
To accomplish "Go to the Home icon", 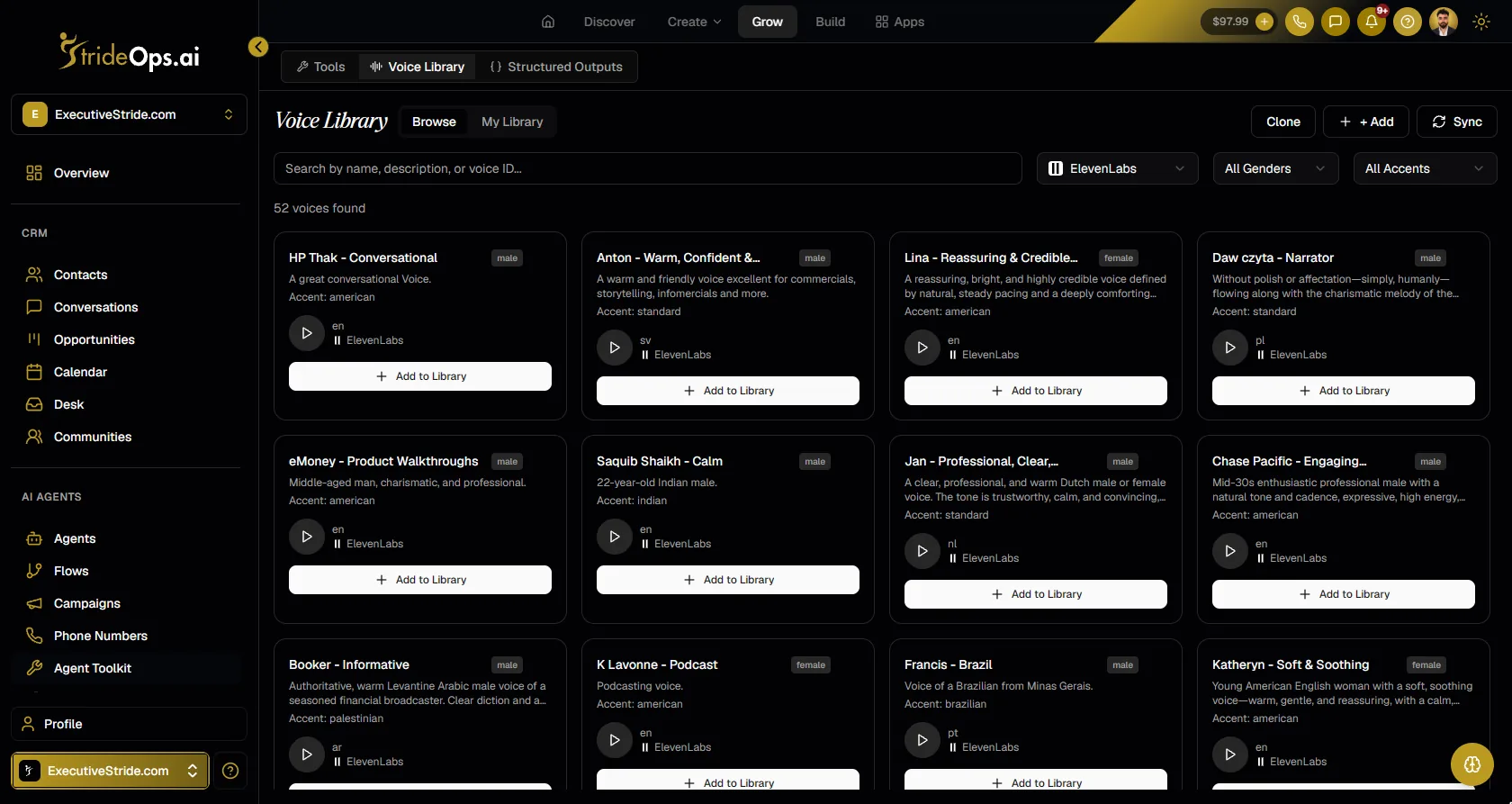I will pyautogui.click(x=548, y=22).
